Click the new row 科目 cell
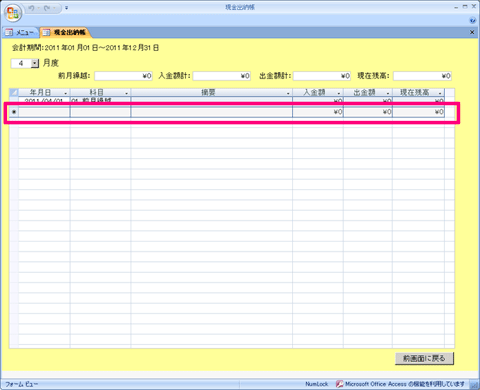This screenshot has width=480, height=390. 100,112
